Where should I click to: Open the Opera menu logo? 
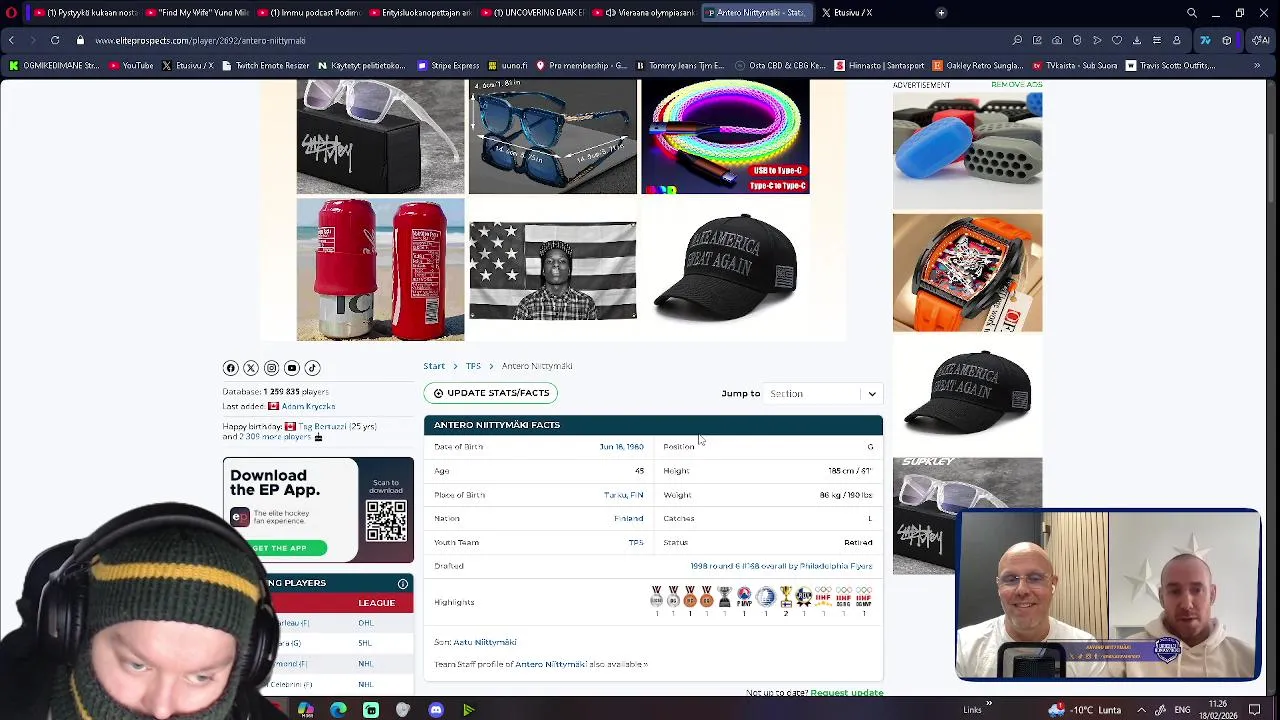(11, 13)
